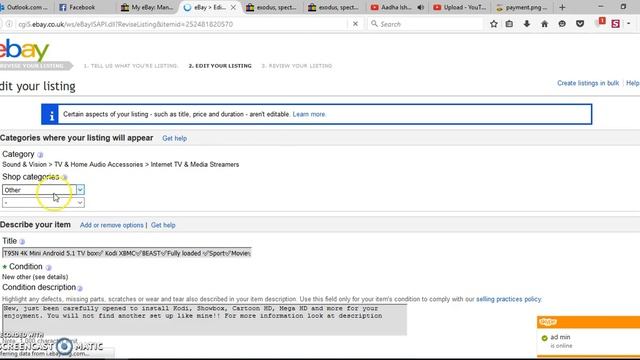Click the Skype notification header

click(588, 322)
